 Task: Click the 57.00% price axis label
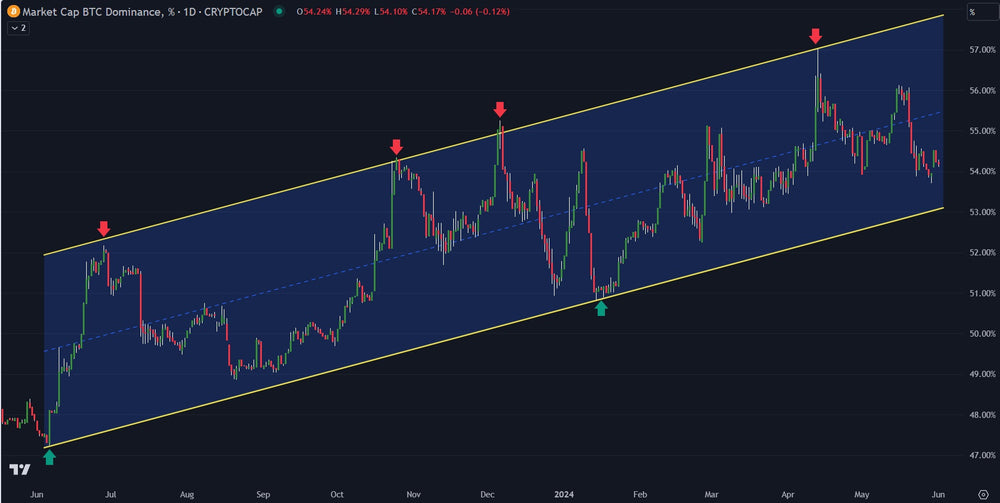coord(969,49)
